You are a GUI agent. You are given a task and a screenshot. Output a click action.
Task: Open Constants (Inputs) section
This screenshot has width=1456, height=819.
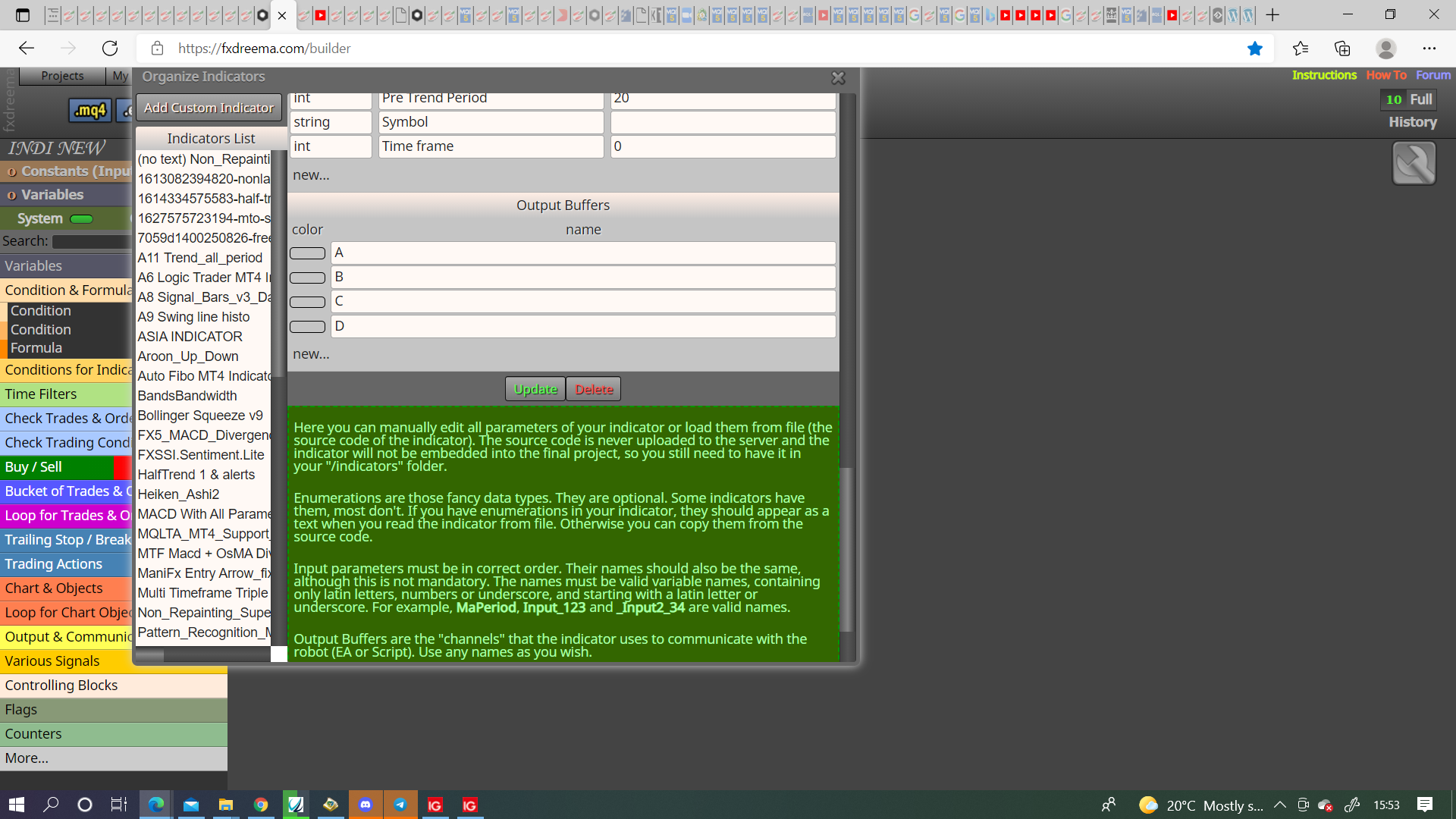click(67, 171)
